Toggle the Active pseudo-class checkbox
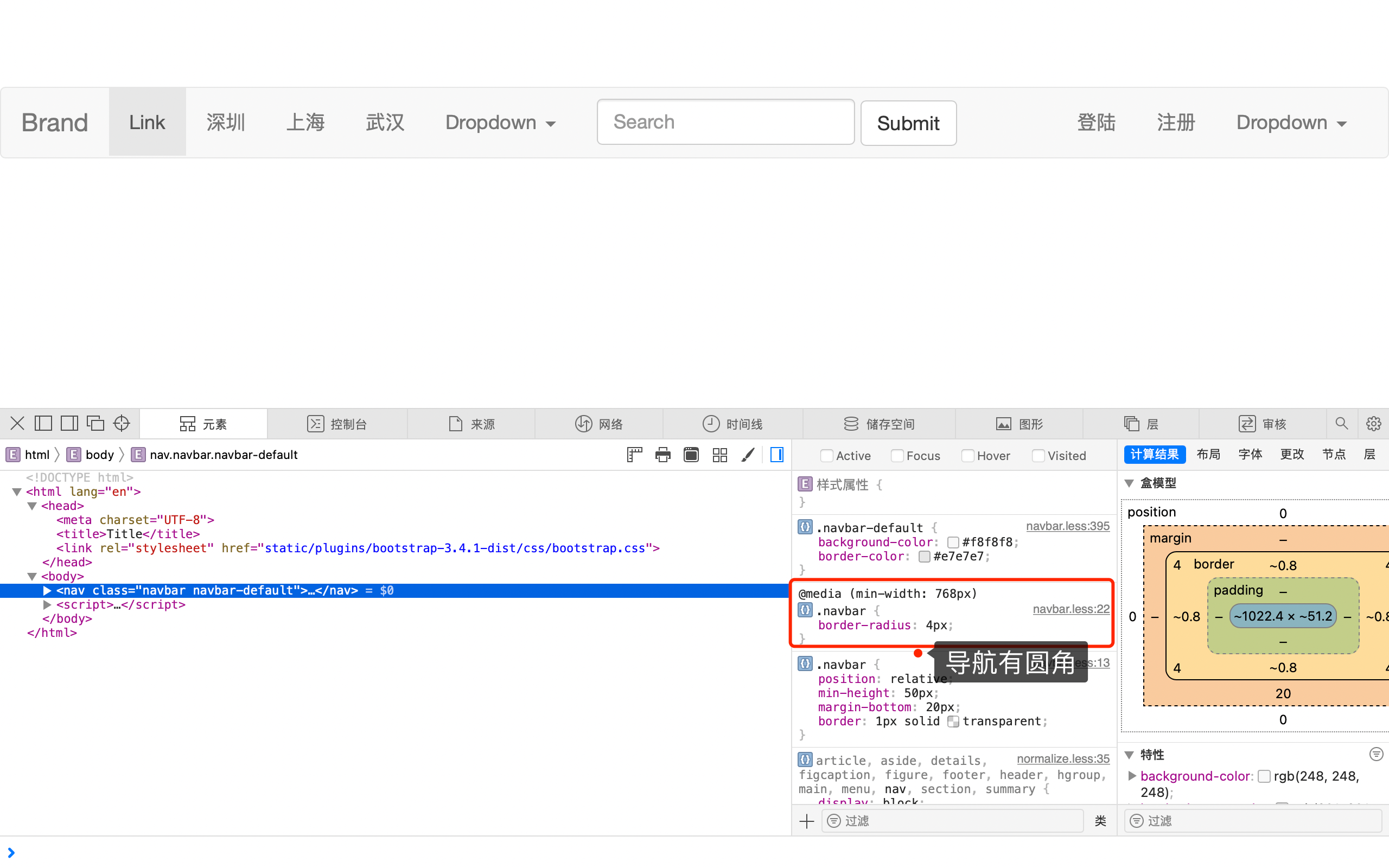This screenshot has width=1389, height=868. click(x=826, y=455)
